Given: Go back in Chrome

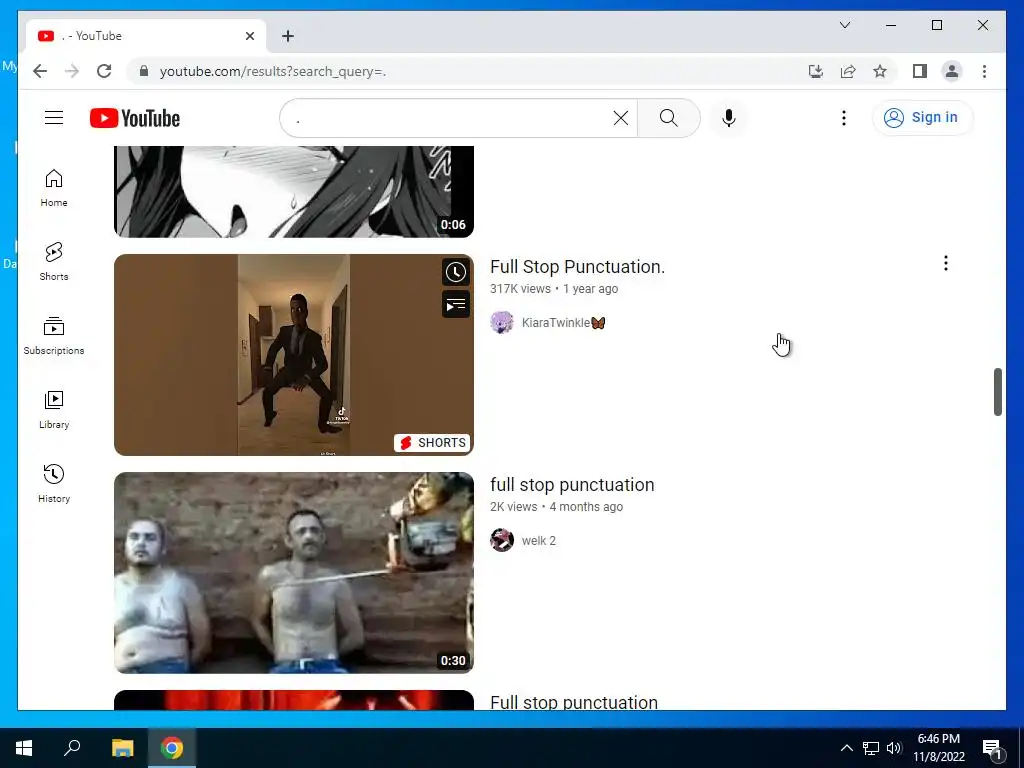Looking at the screenshot, I should 40,71.
